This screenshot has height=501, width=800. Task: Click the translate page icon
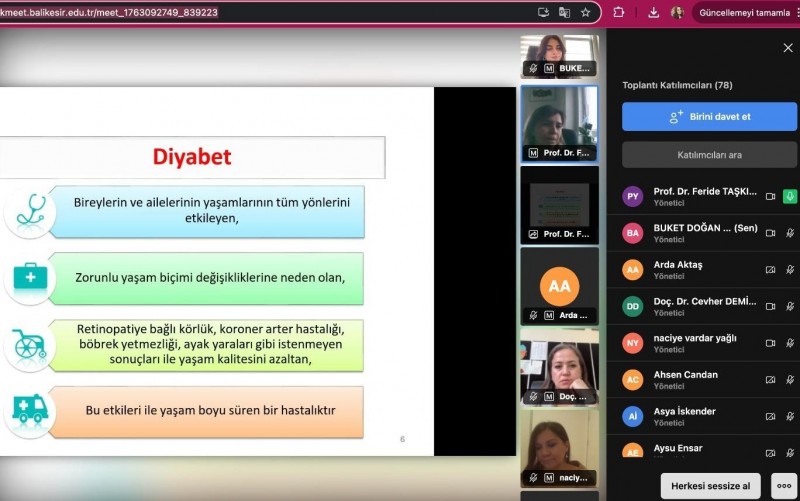(x=564, y=12)
